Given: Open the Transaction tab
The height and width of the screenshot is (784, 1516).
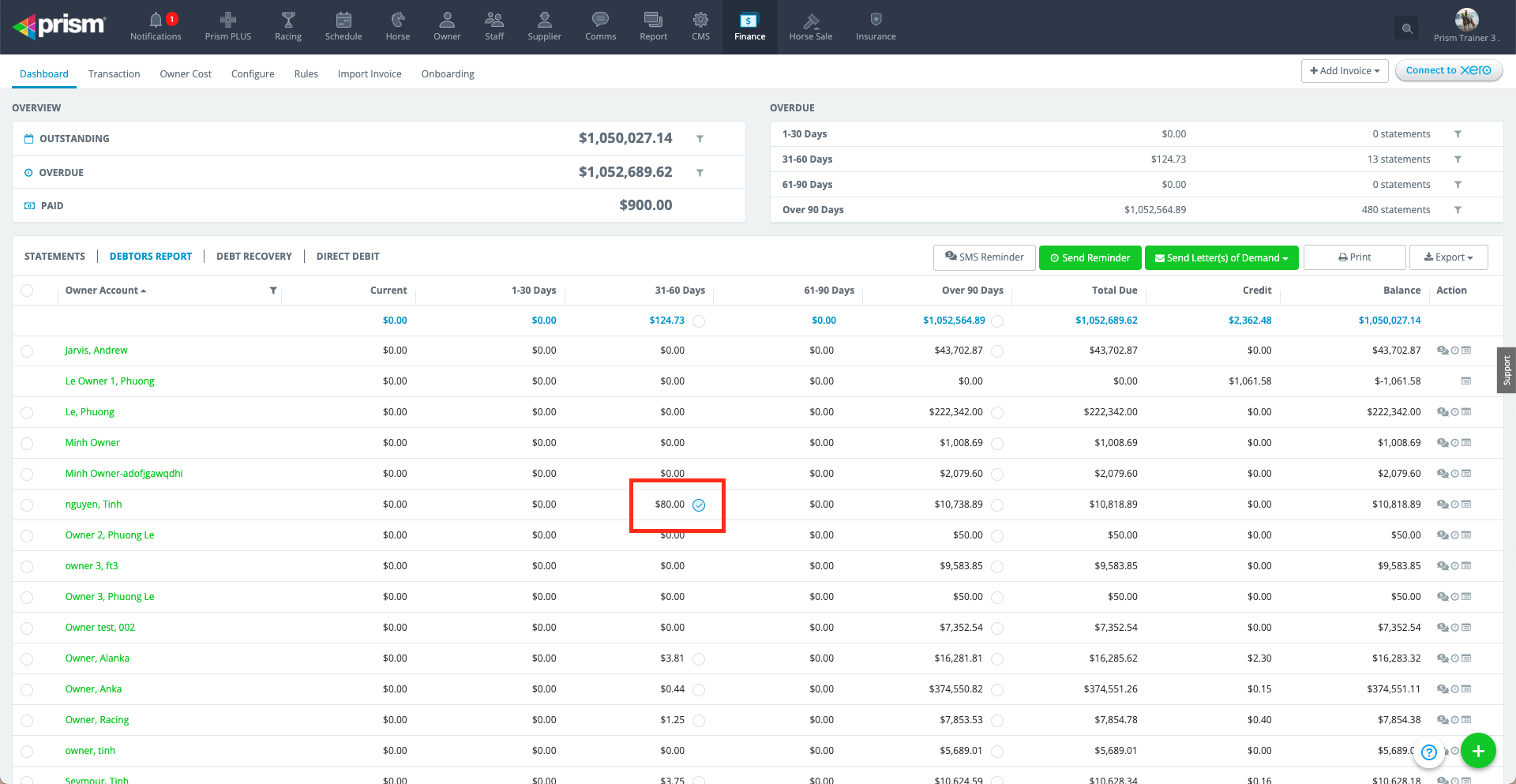Looking at the screenshot, I should 114,74.
